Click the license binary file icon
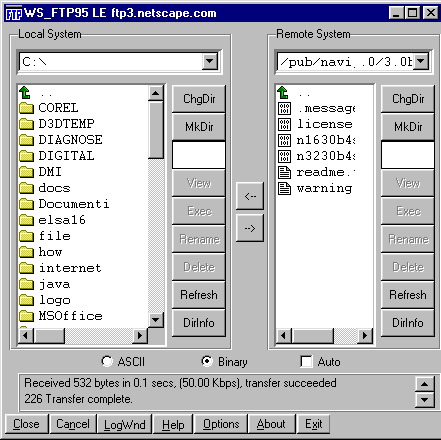Screen dimensions: 441x440 284,124
